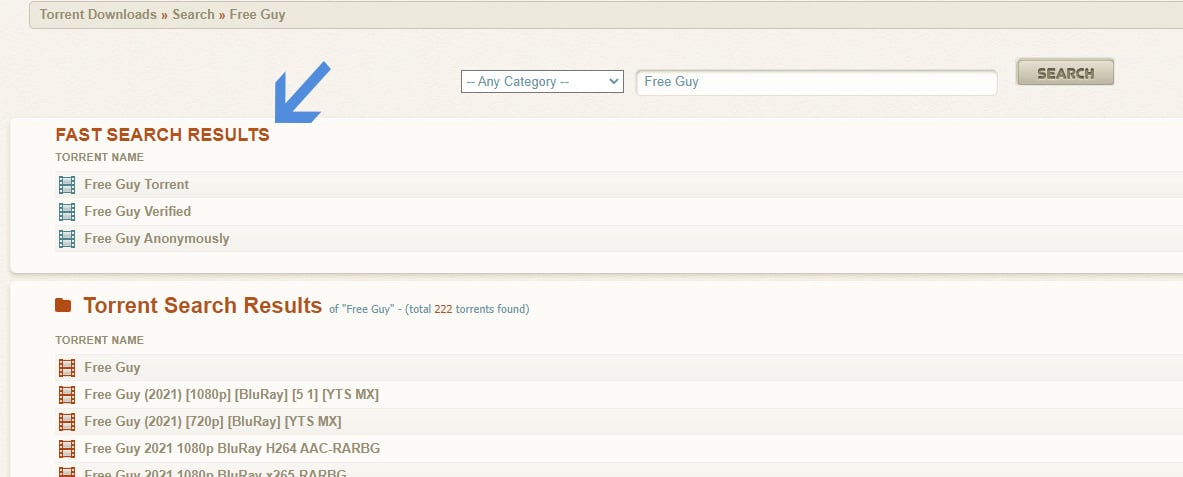This screenshot has width=1183, height=477.
Task: Open the Search breadcrumb link
Action: tap(193, 14)
